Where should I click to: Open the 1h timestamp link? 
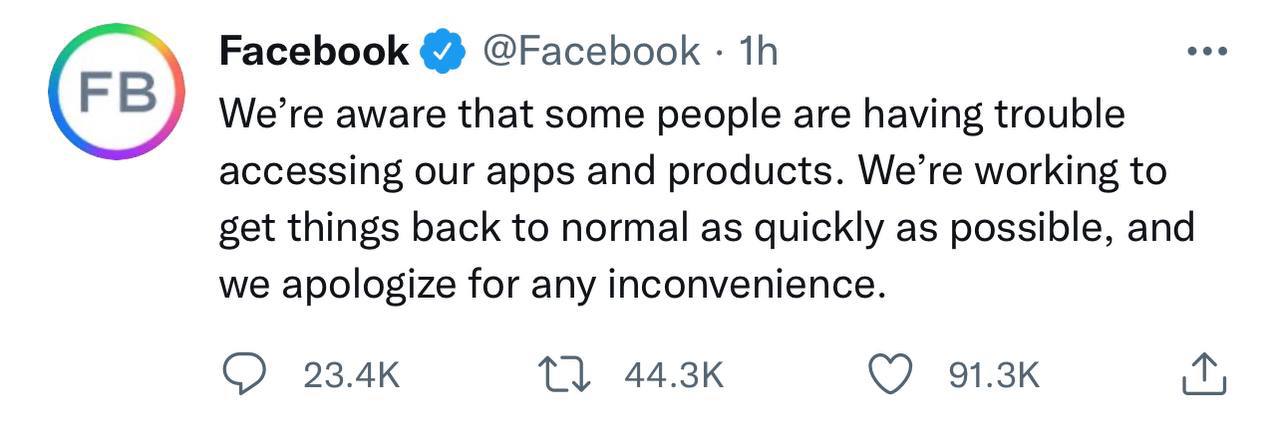[756, 51]
